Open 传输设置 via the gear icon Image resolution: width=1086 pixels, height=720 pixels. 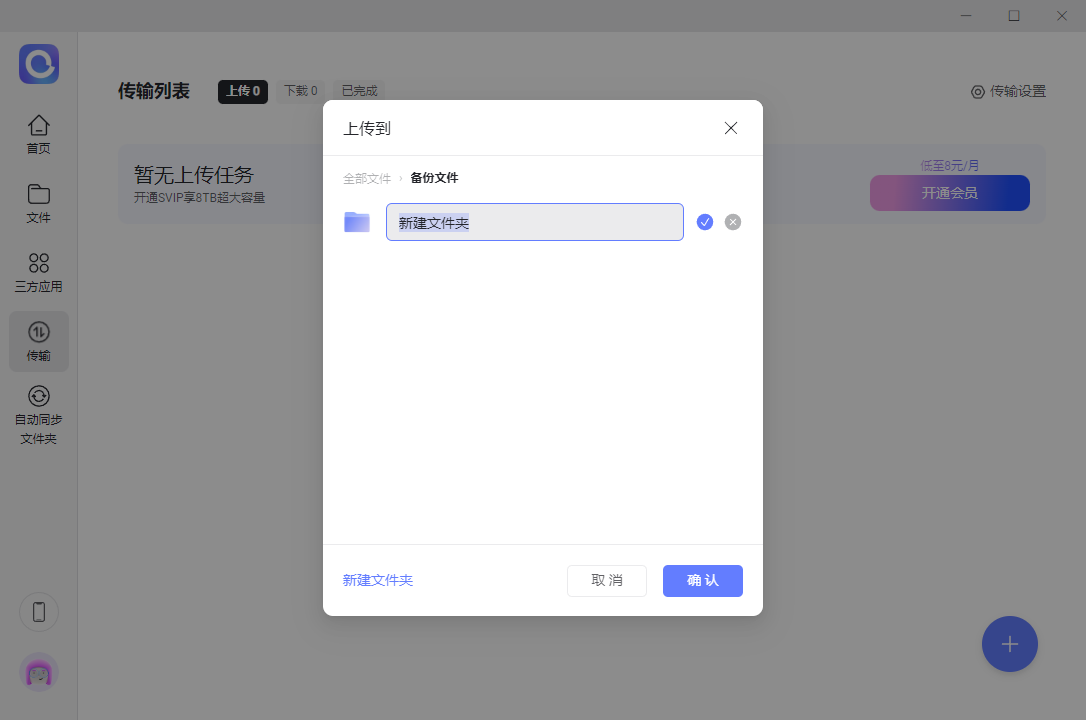pos(1008,91)
